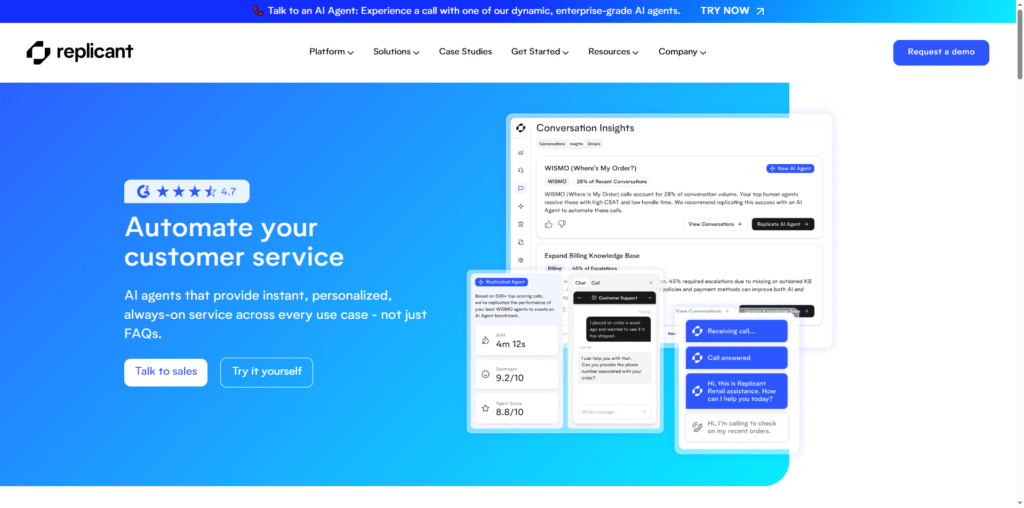1024x508 pixels.
Task: Click the Replicate AI Agent button
Action: [783, 224]
